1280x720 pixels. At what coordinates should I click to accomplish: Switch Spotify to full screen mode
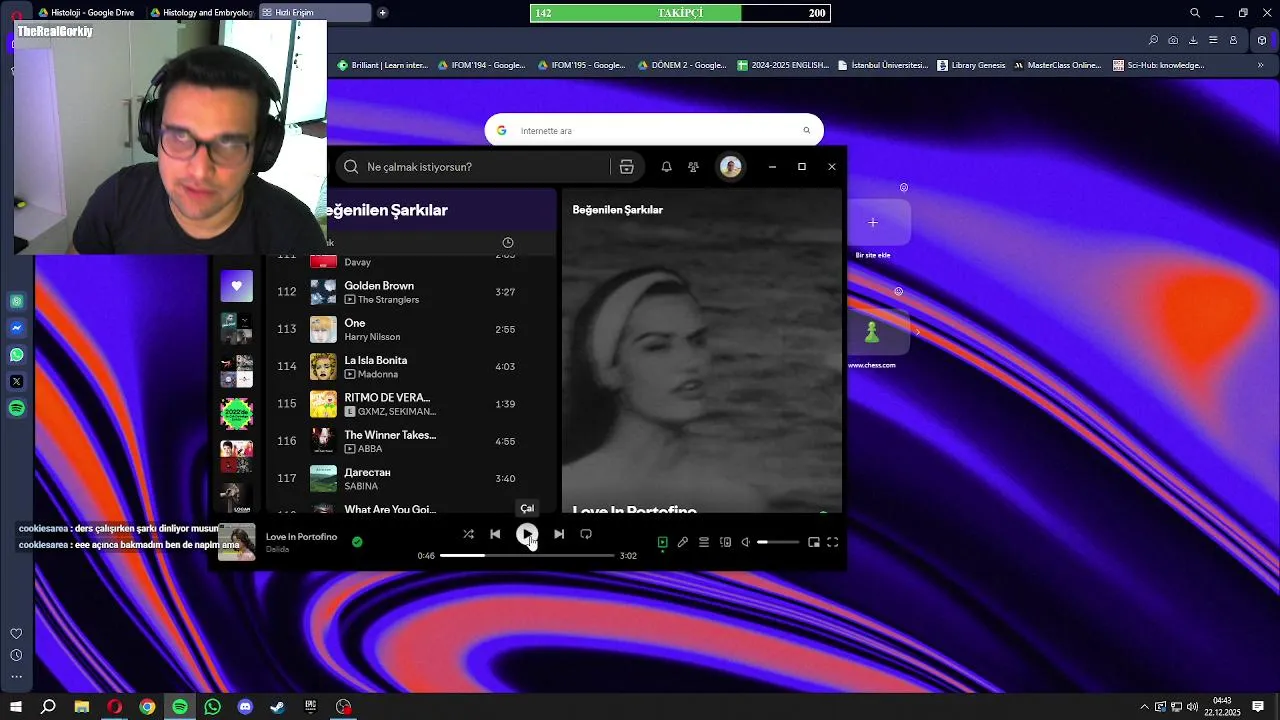(832, 542)
